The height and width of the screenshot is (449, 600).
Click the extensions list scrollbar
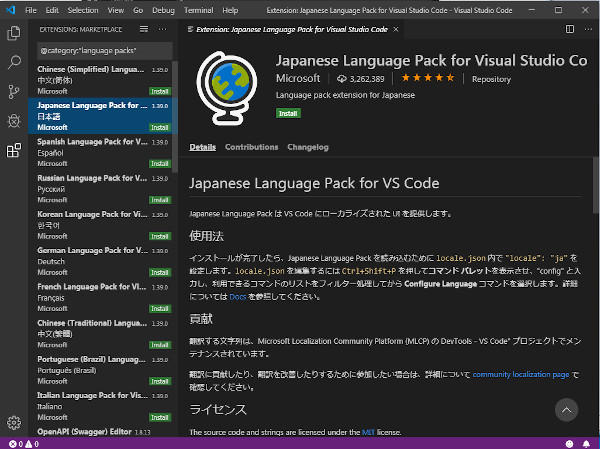click(x=175, y=117)
